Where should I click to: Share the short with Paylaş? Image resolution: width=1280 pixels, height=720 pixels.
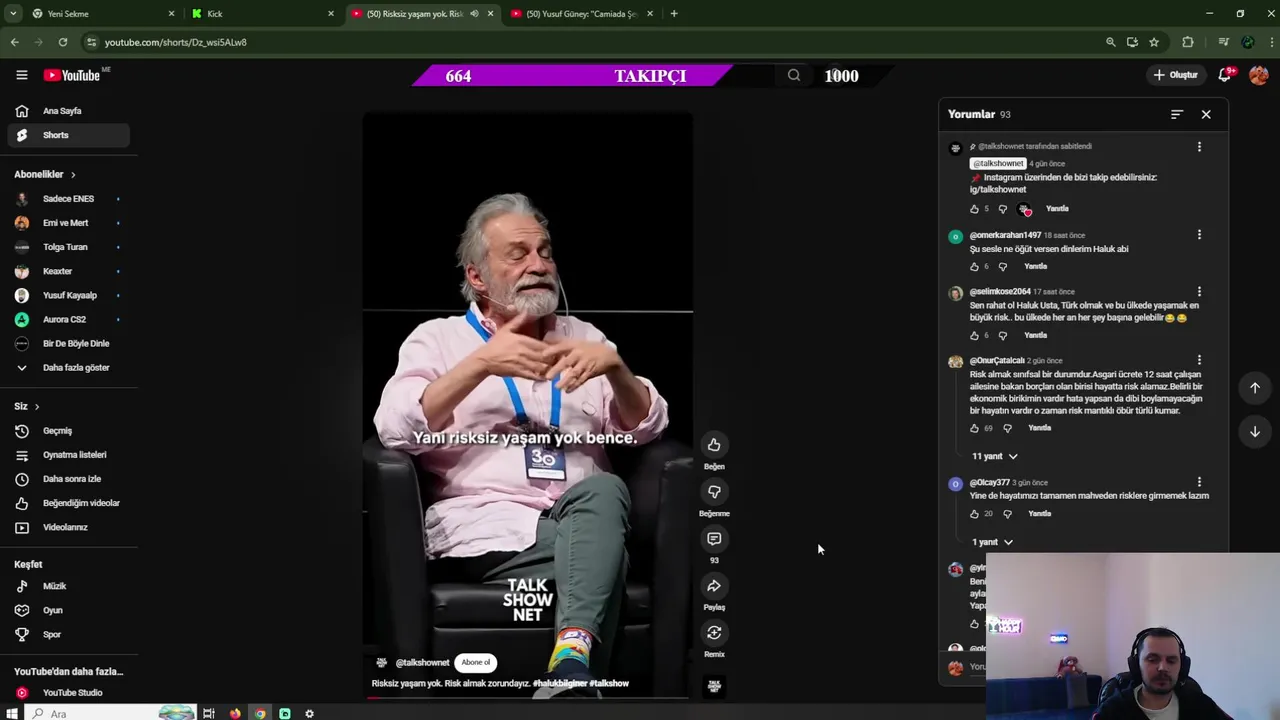(x=714, y=586)
